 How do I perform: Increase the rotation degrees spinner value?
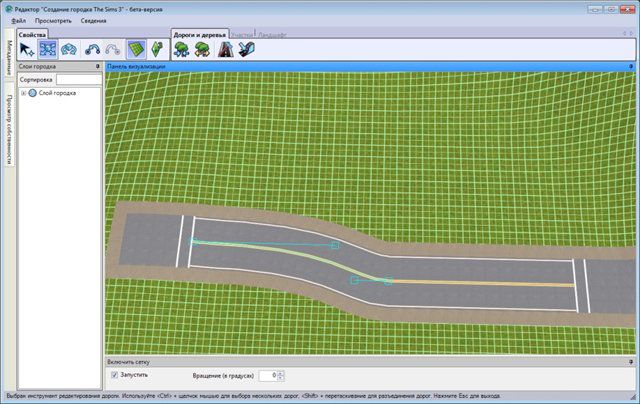(x=280, y=372)
